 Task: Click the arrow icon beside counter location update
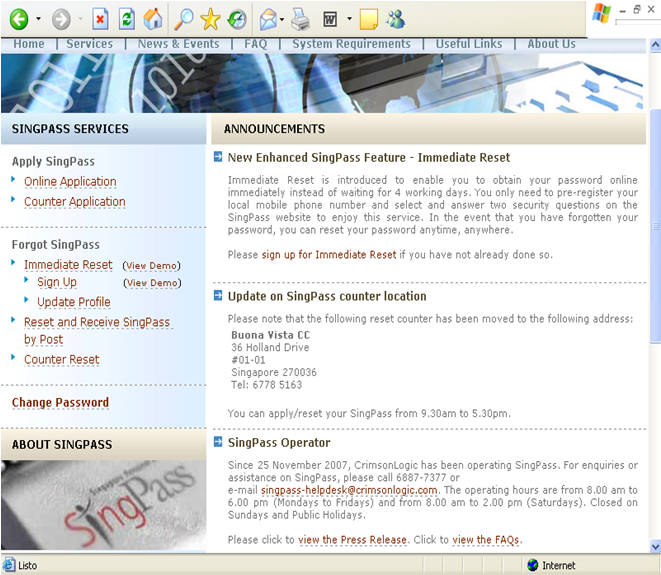(218, 296)
